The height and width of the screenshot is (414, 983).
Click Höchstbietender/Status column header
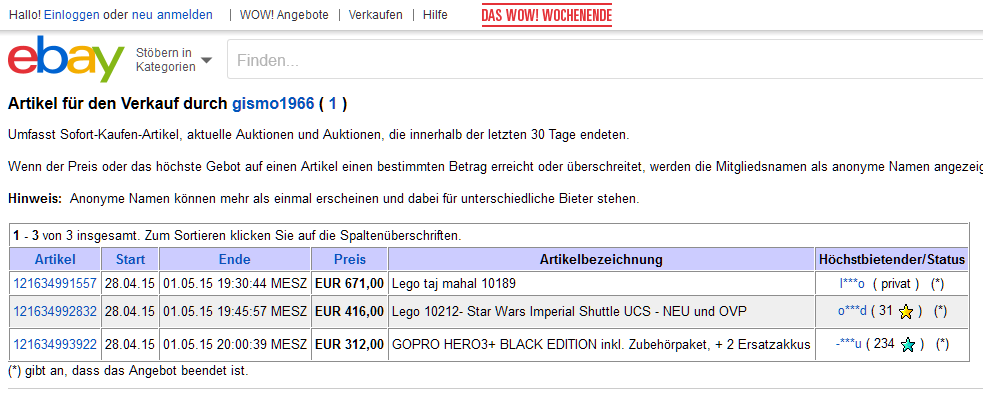893,260
